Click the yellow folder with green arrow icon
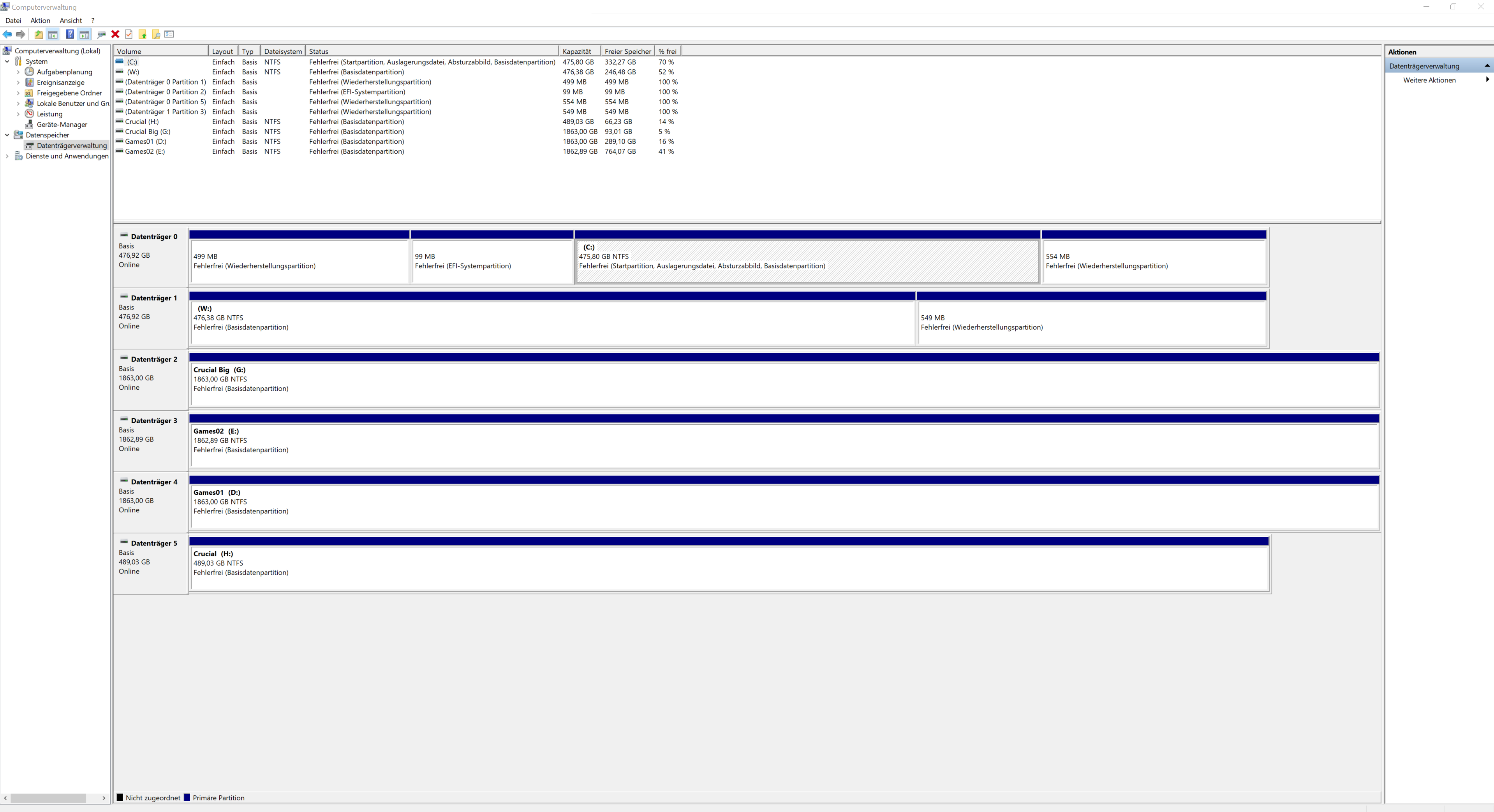 (142, 34)
